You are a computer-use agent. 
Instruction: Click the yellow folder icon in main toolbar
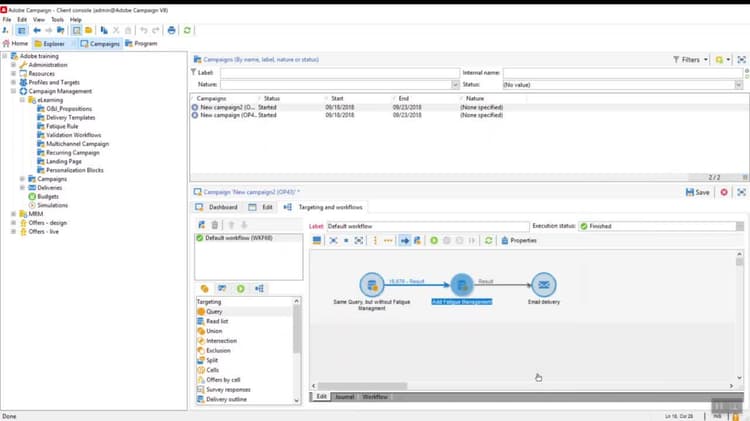pyautogui.click(x=88, y=30)
